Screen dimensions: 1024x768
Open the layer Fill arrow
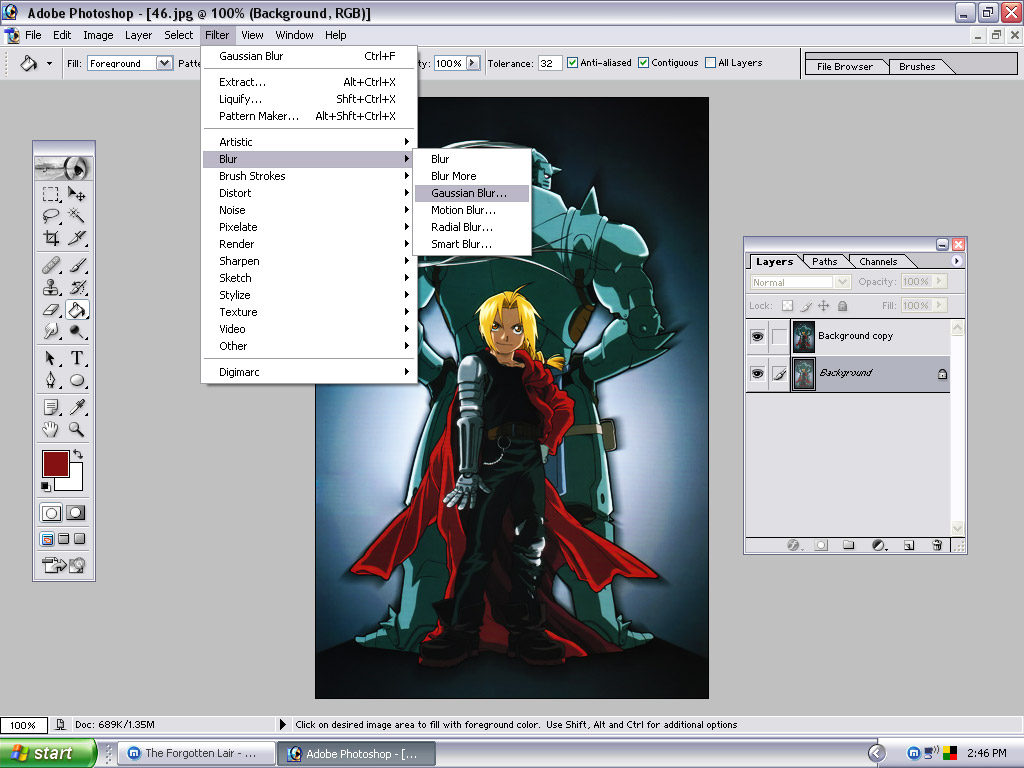coord(939,305)
